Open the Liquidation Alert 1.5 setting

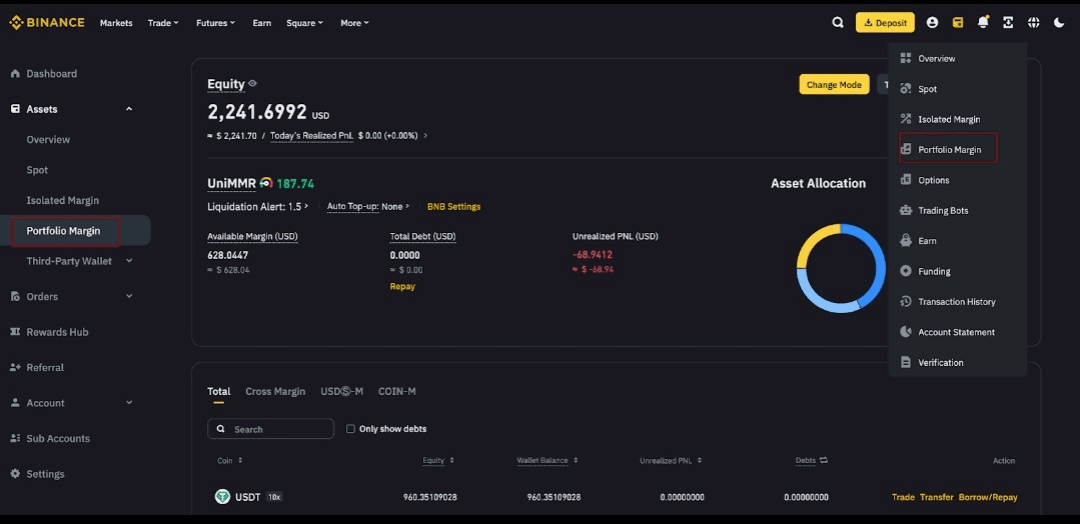[258, 207]
